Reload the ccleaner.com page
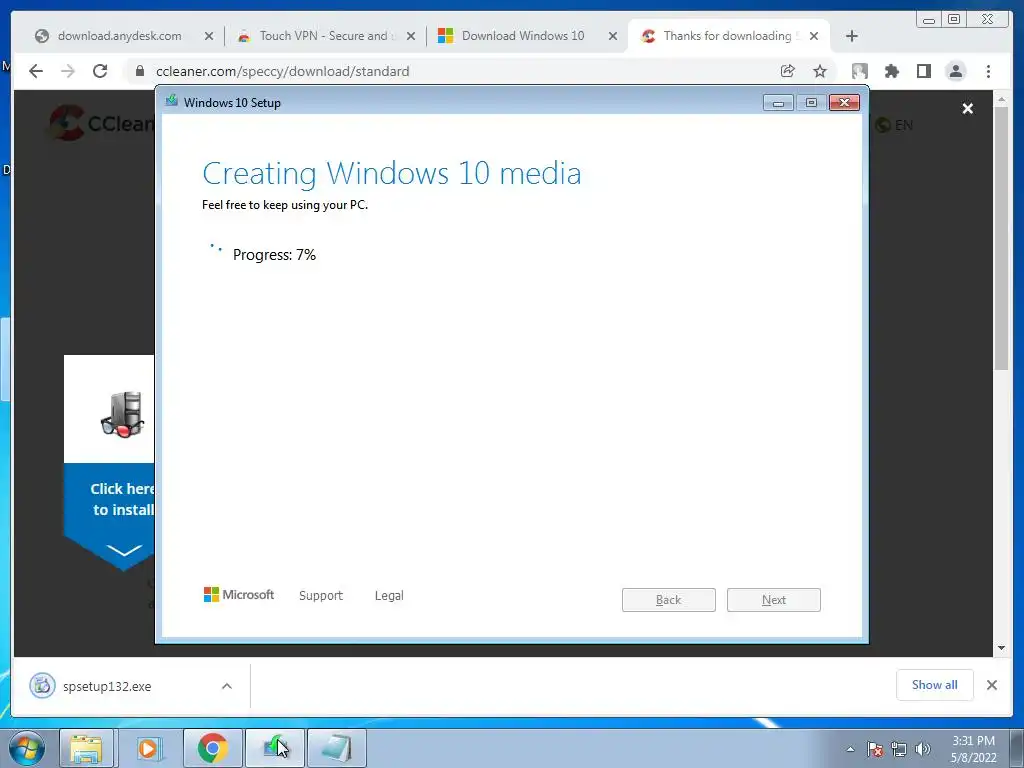 (100, 71)
